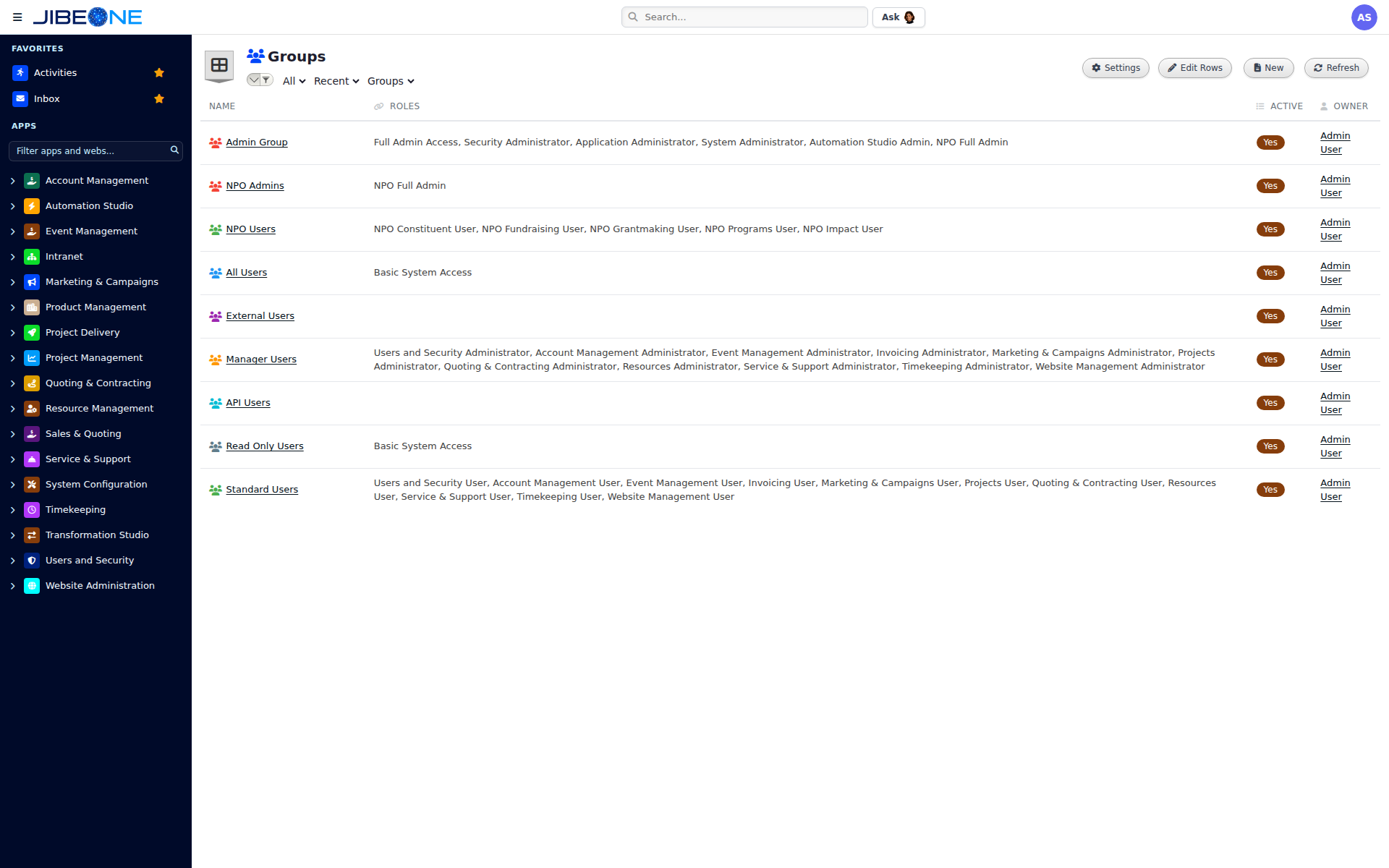The height and width of the screenshot is (868, 1389).
Task: Open the Website Administration app
Action: click(x=100, y=586)
